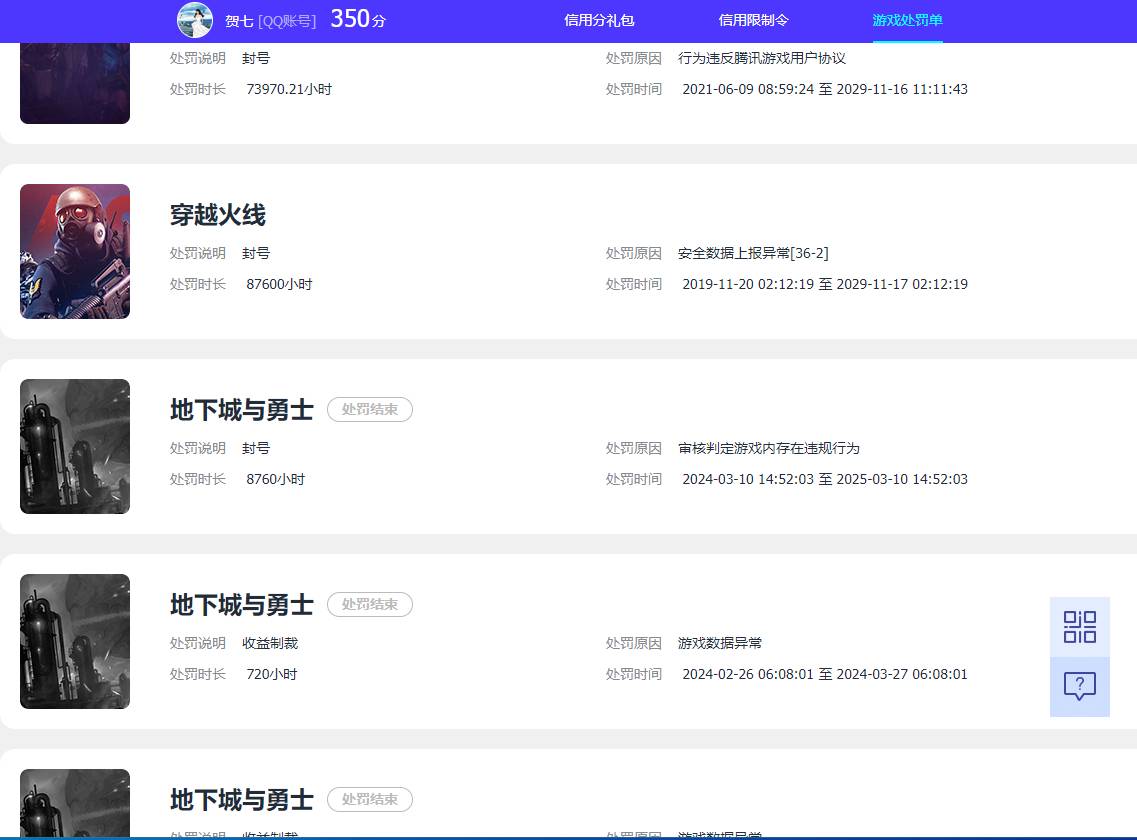Click the 穿越火线 game title text
The height and width of the screenshot is (840, 1137).
point(217,215)
